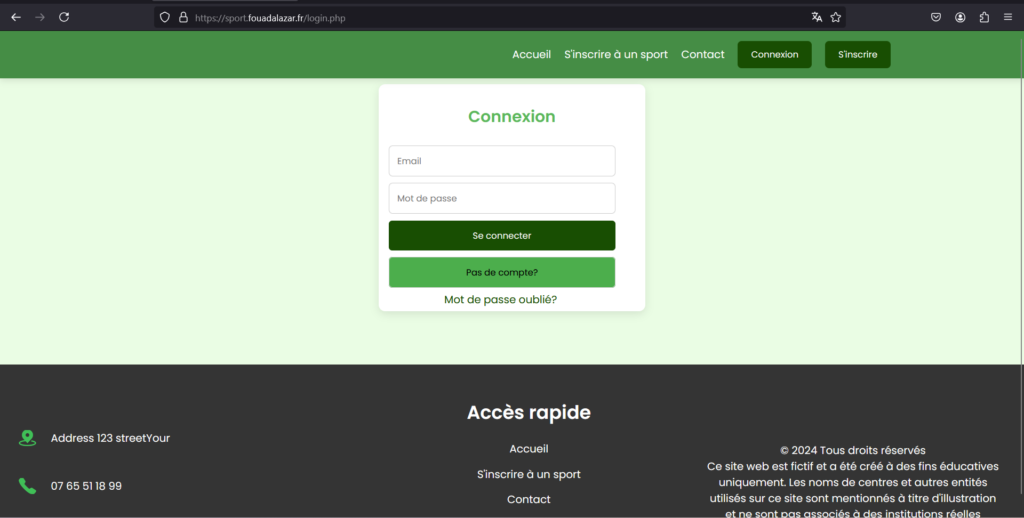Open the extensions puzzle icon
This screenshot has height=518, width=1024.
984,17
